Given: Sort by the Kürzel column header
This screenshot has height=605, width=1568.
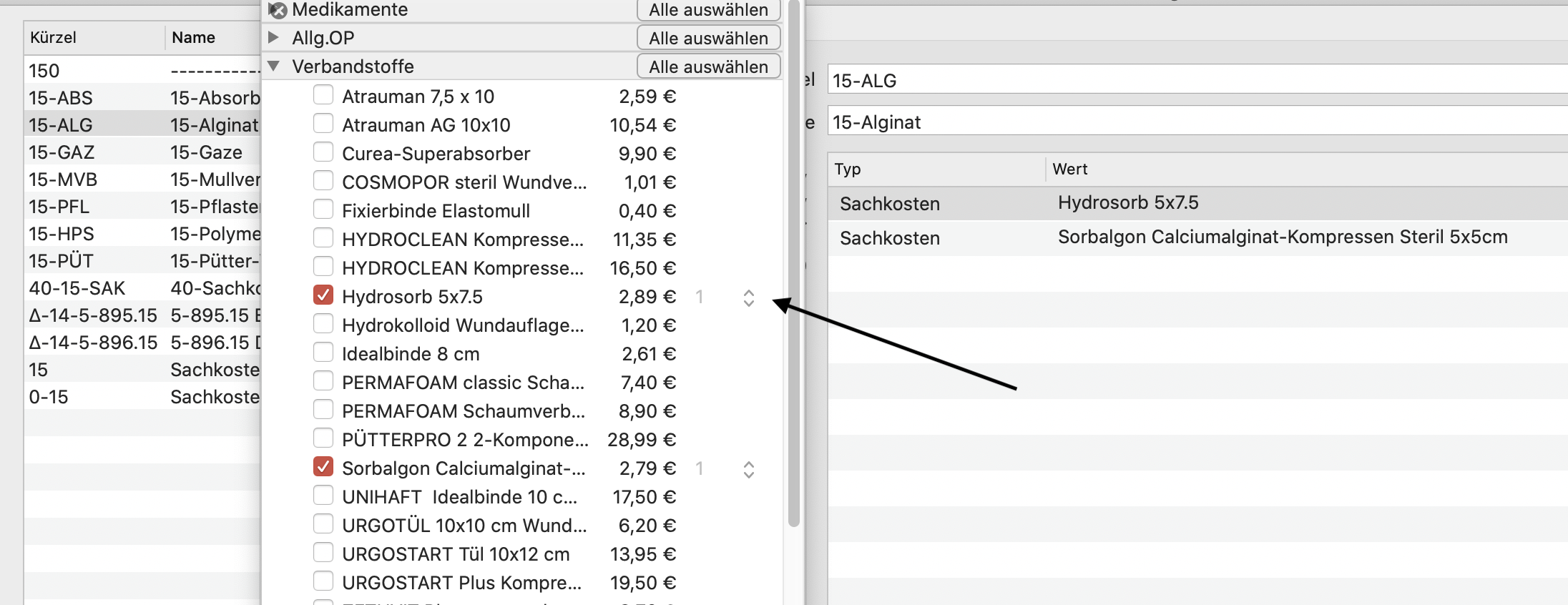Looking at the screenshot, I should (x=94, y=37).
